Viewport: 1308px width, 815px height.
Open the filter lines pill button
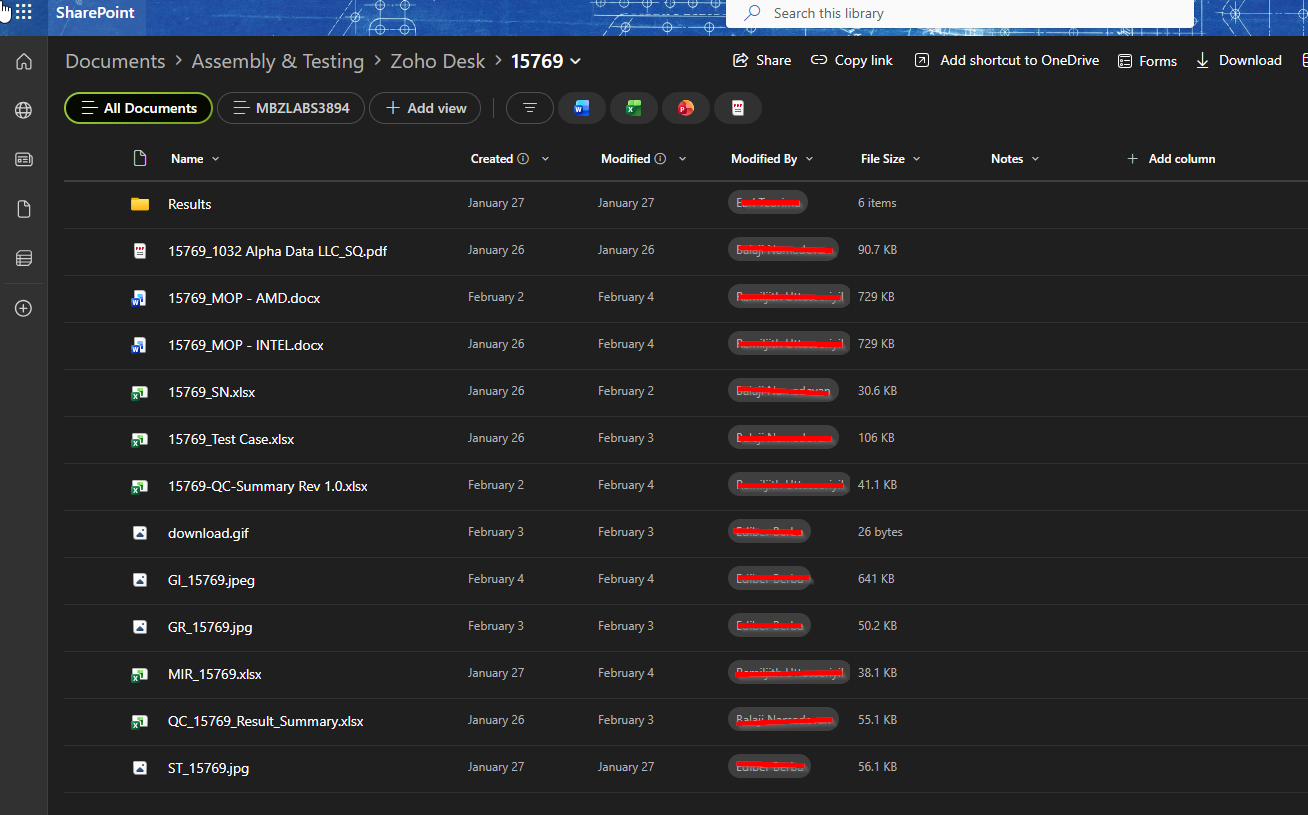pos(530,108)
